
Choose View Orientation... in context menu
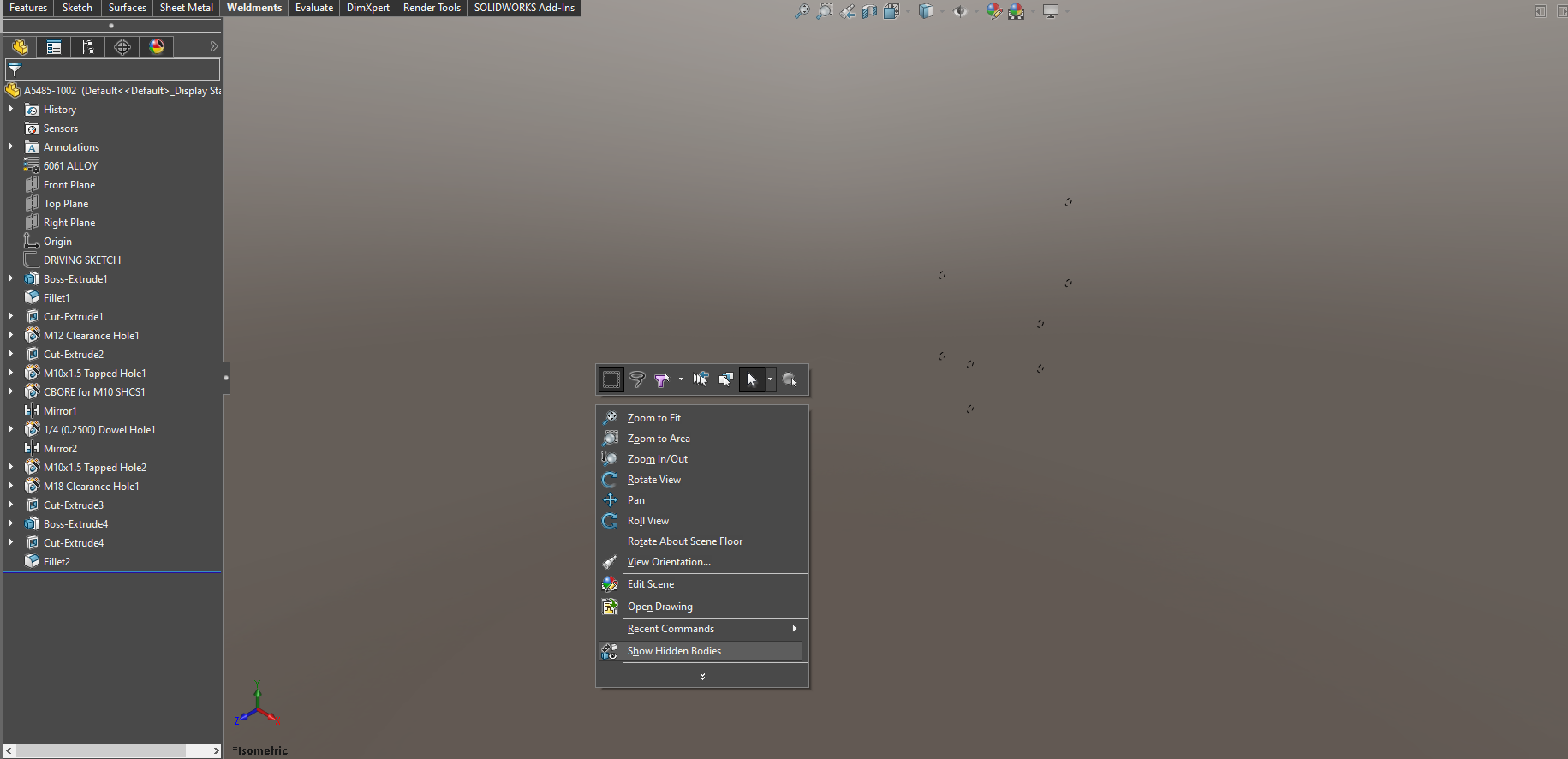[x=702, y=562]
